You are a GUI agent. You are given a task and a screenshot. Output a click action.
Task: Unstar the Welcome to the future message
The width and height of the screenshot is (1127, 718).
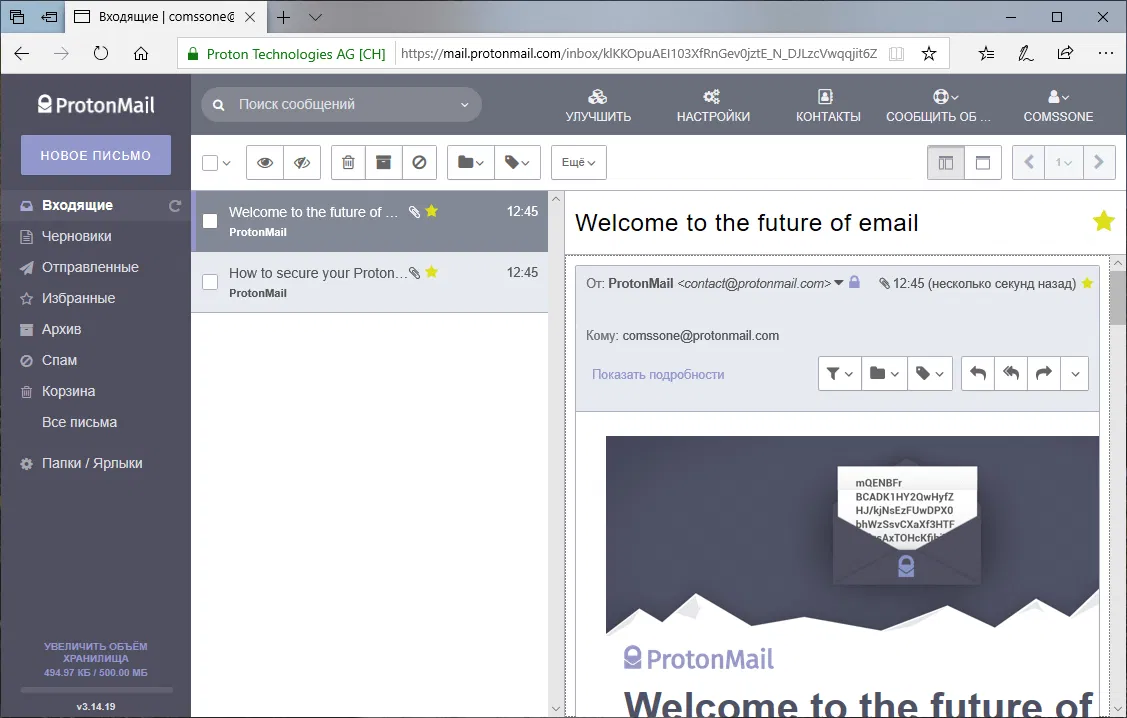pos(432,211)
